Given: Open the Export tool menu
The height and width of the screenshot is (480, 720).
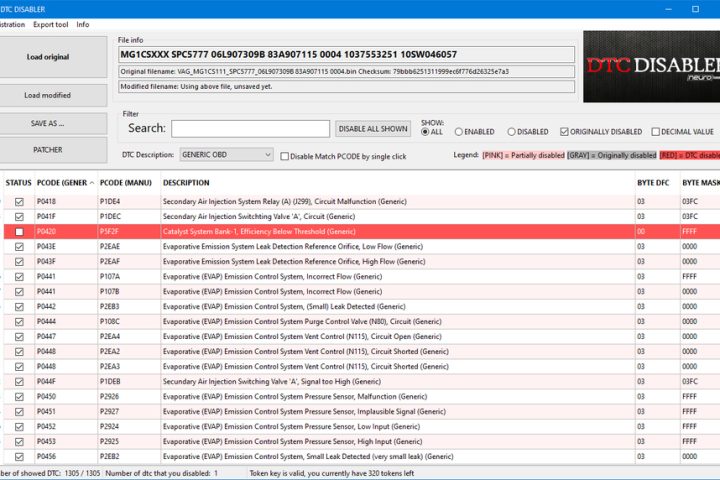Looking at the screenshot, I should click(x=51, y=23).
